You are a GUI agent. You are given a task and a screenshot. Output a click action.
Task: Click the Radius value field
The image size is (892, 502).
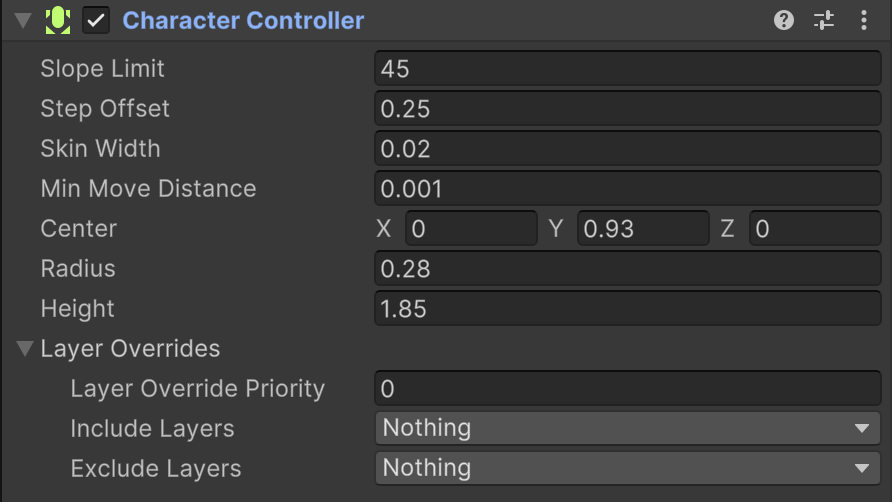(x=627, y=268)
